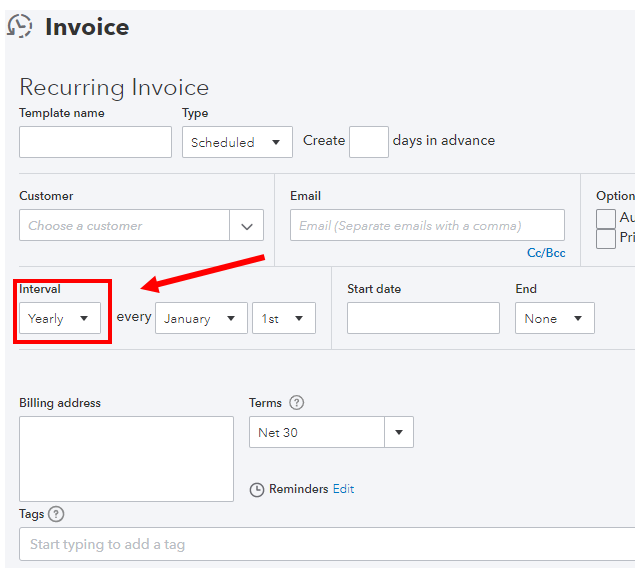Click the days in advance box

coord(369,142)
